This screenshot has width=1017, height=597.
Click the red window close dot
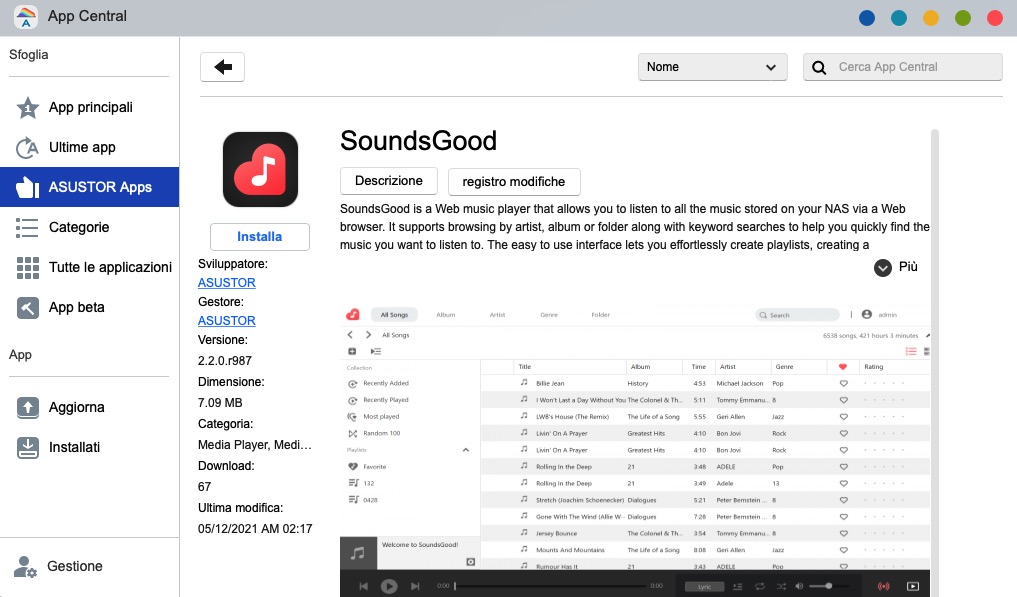point(995,18)
